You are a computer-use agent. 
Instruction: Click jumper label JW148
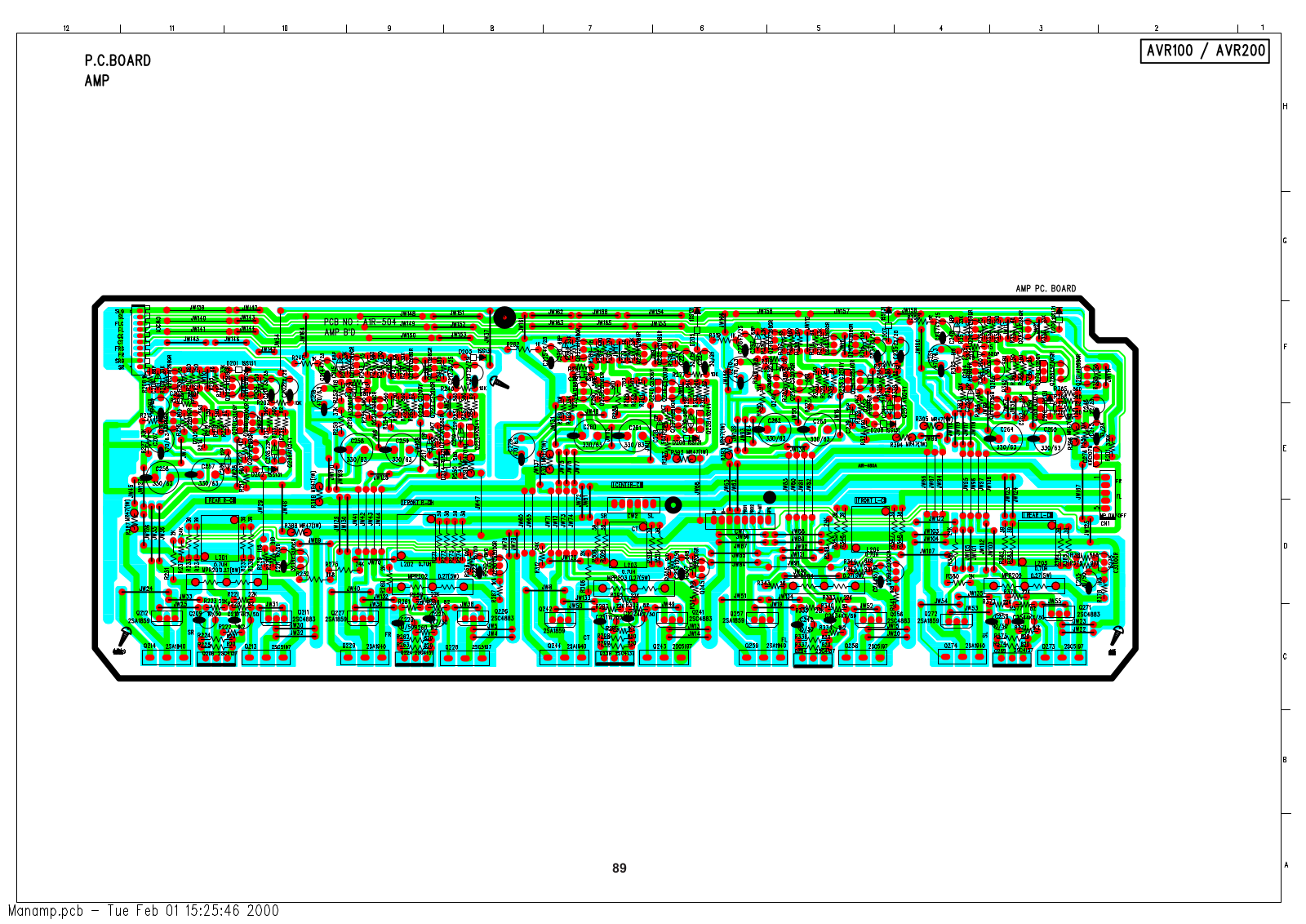pyautogui.click(x=408, y=313)
